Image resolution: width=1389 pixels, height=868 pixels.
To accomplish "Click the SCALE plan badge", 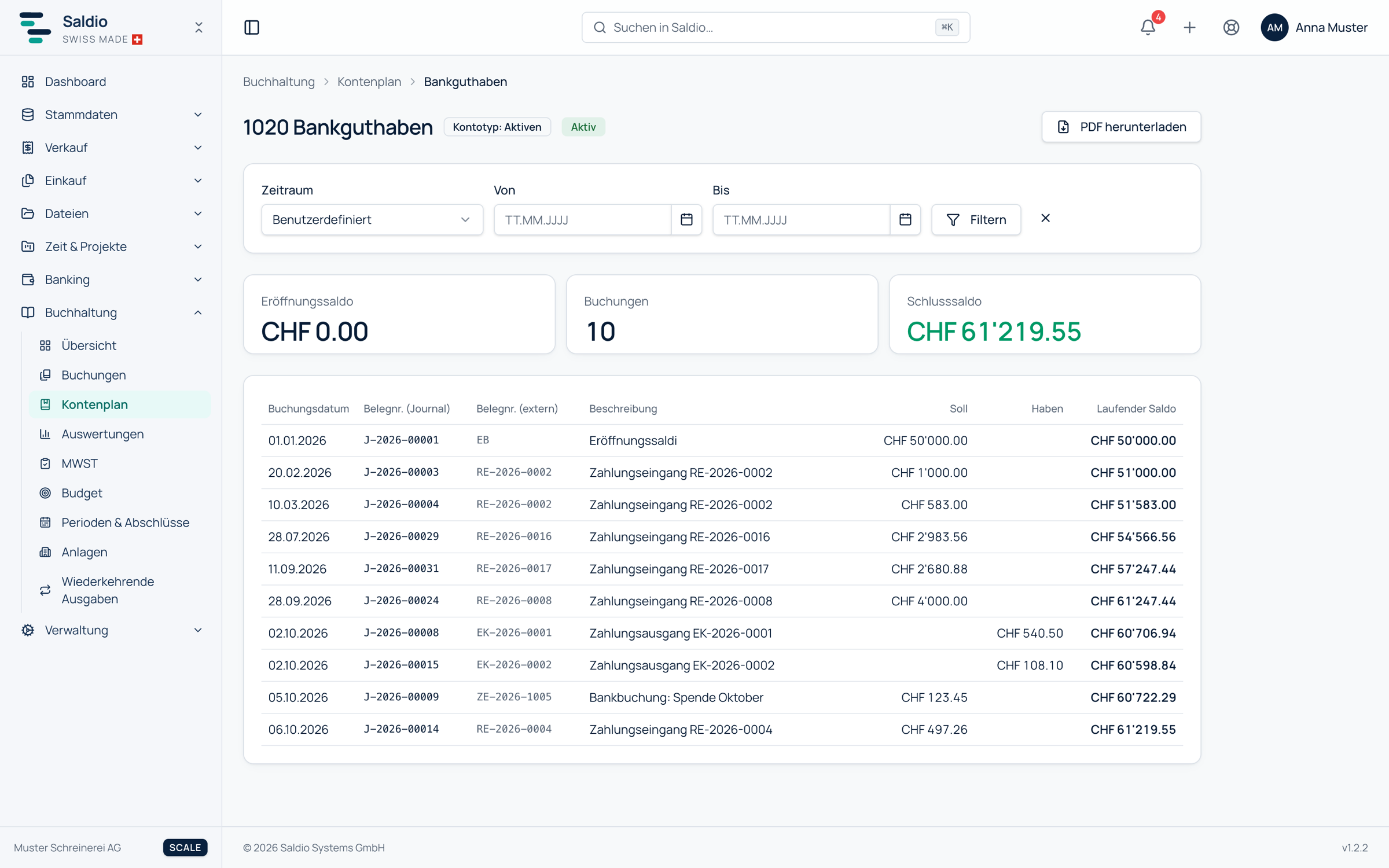I will tap(185, 847).
